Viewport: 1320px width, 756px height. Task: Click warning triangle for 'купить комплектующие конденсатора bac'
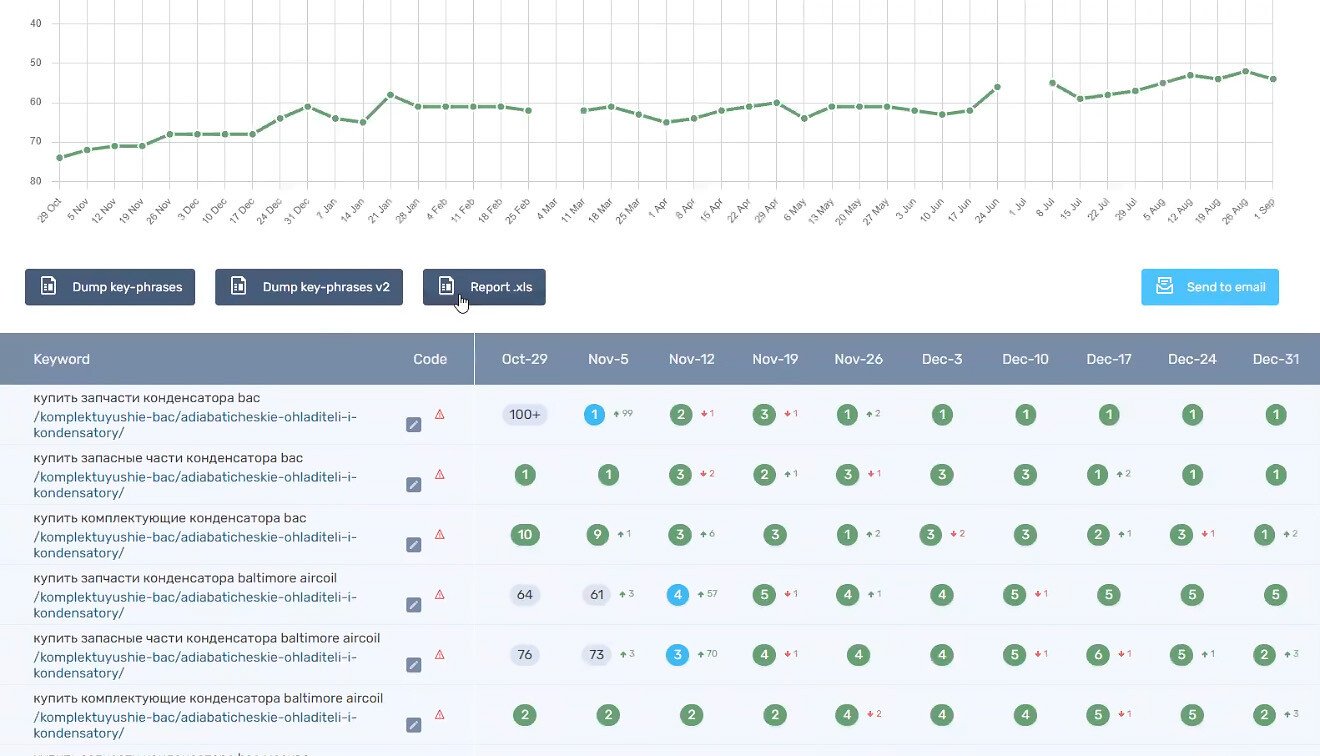click(439, 534)
